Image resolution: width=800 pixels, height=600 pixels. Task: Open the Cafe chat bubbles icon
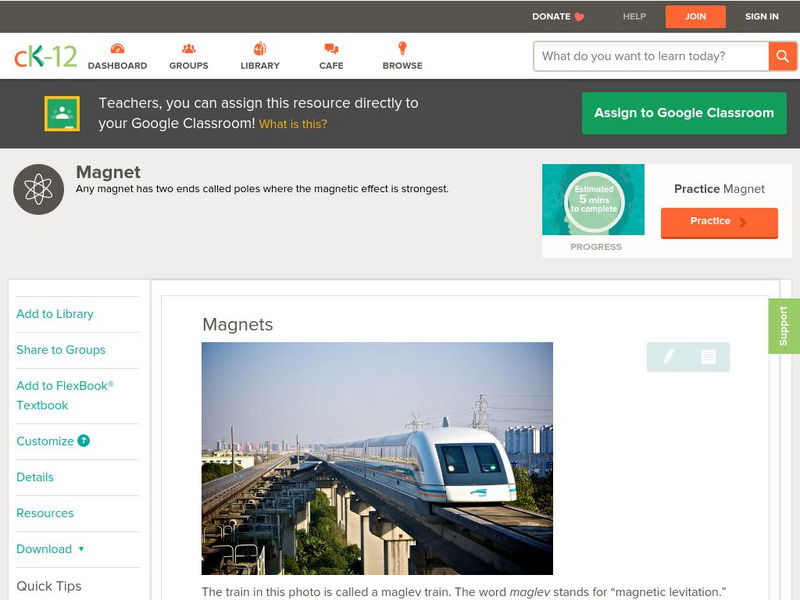point(331,48)
